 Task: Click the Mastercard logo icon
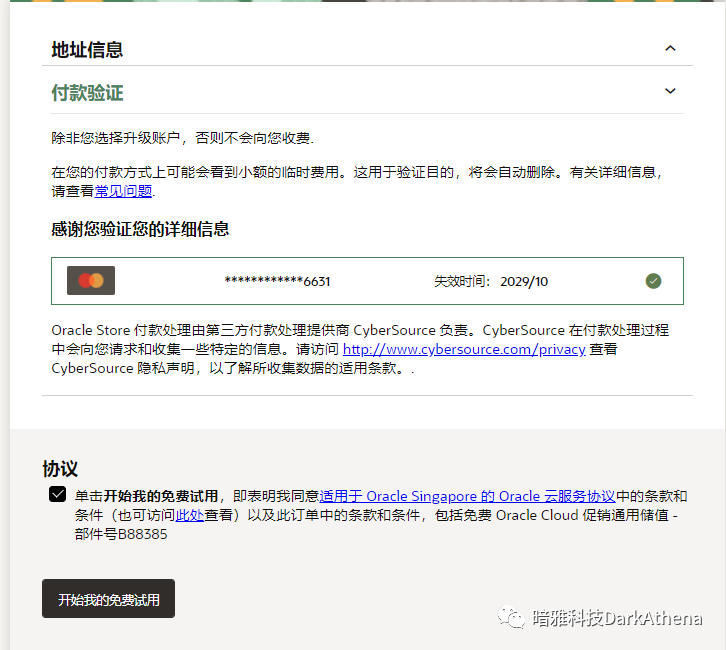click(91, 281)
